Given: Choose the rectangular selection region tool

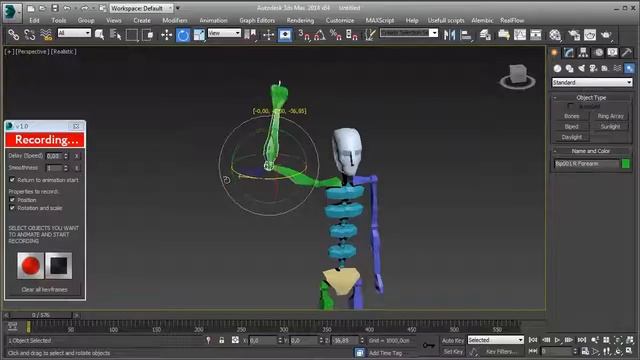Looking at the screenshot, I should (x=132, y=35).
